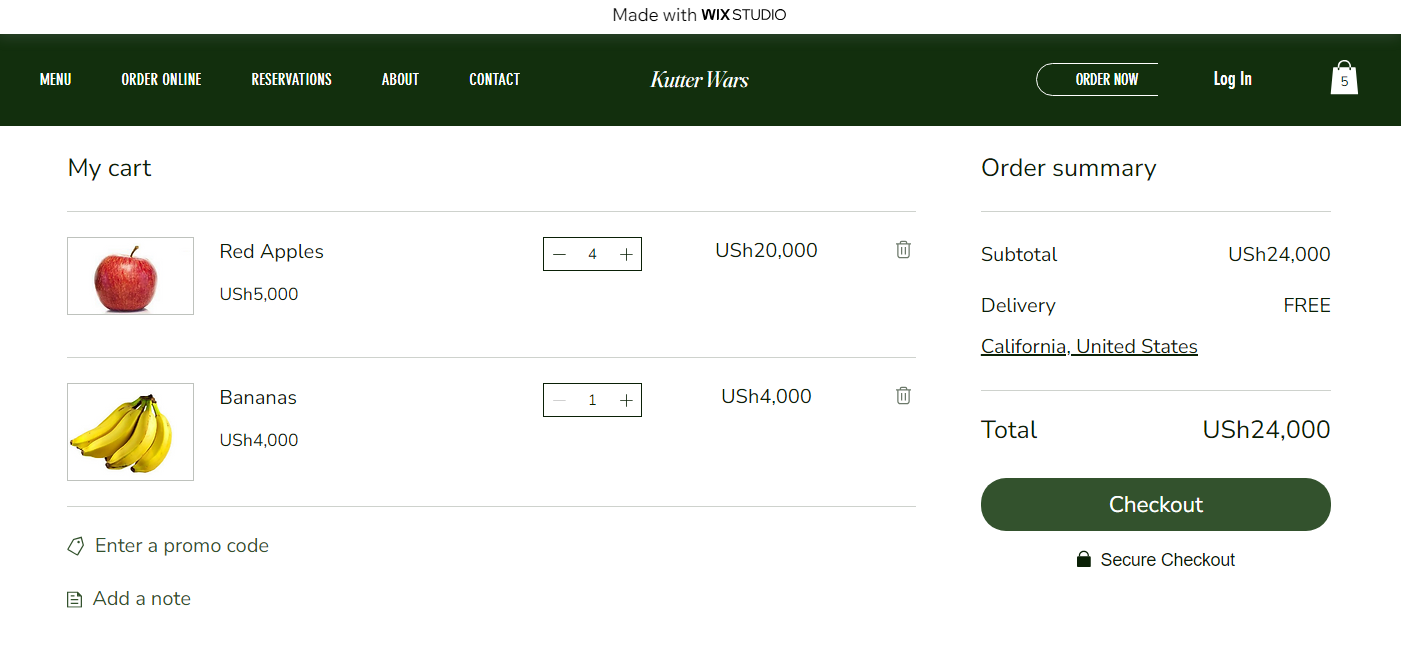Click the California, United States delivery link
1401x661 pixels.
[x=1089, y=346]
